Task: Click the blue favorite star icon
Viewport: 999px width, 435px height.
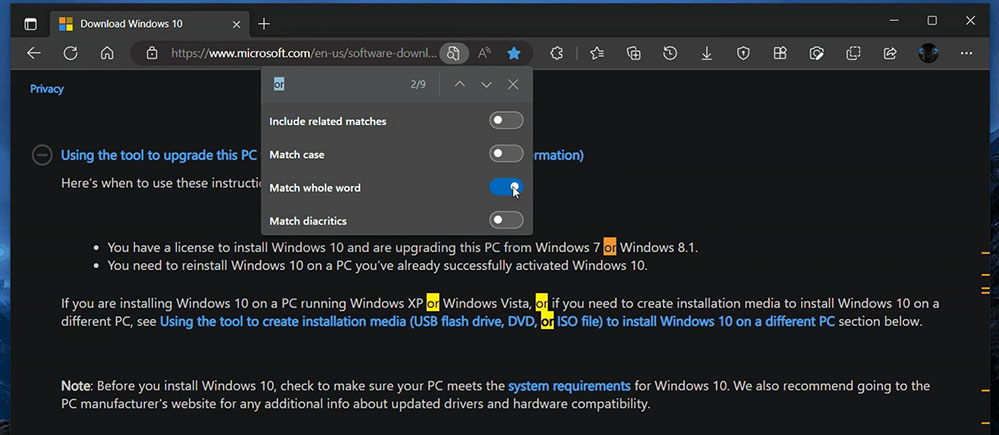Action: pos(514,53)
